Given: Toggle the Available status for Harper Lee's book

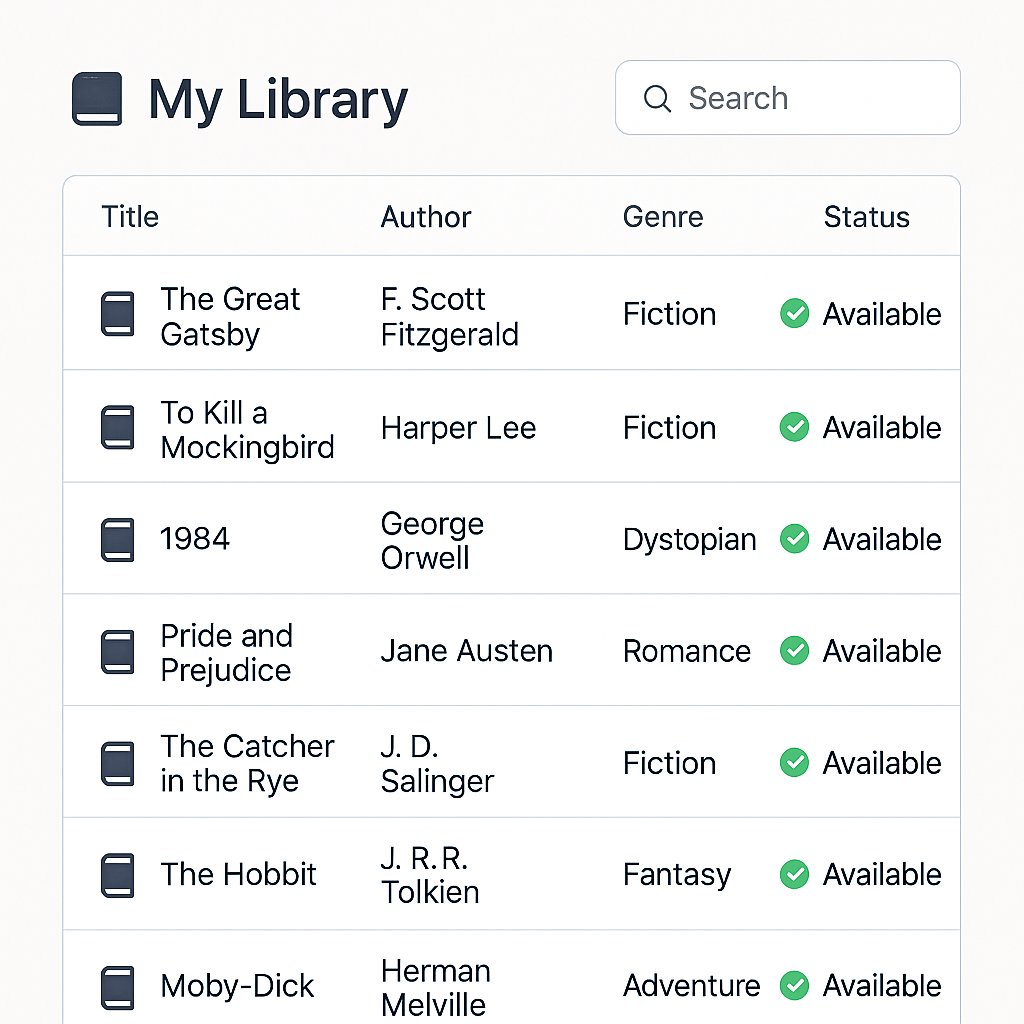Looking at the screenshot, I should (794, 427).
